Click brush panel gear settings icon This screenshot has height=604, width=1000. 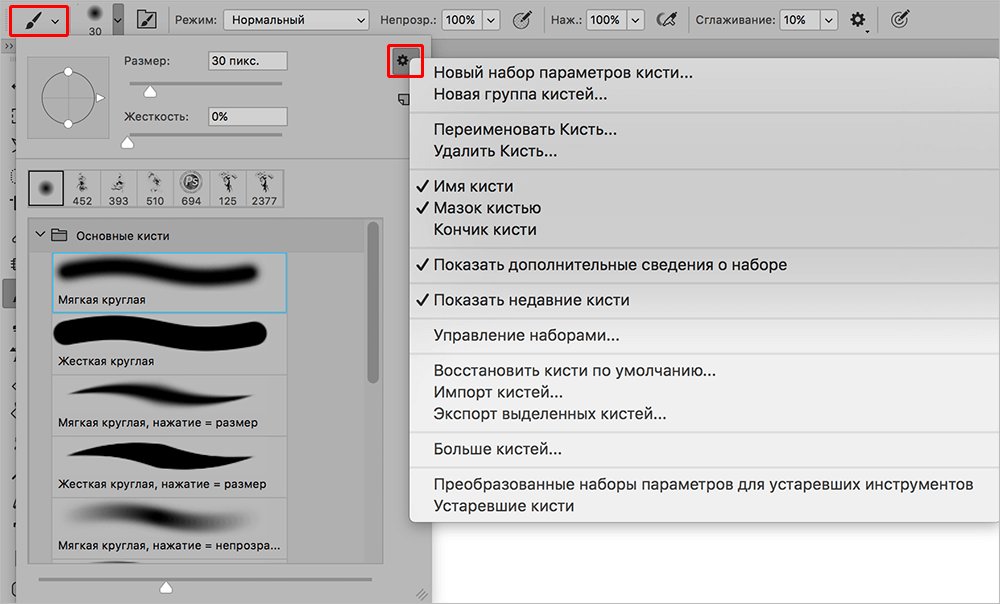[402, 62]
